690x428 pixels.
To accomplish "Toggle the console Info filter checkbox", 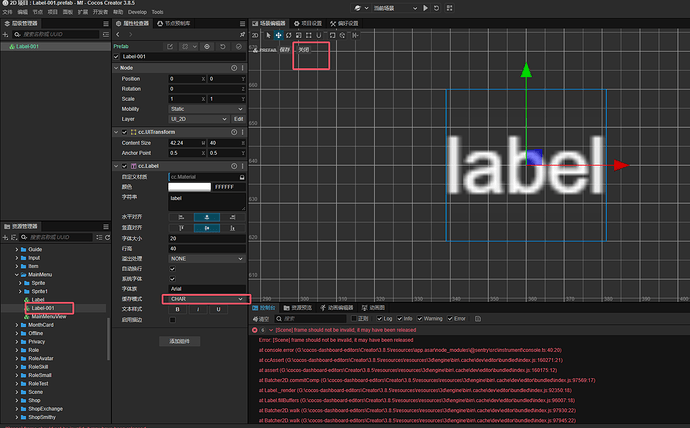I will pos(400,318).
